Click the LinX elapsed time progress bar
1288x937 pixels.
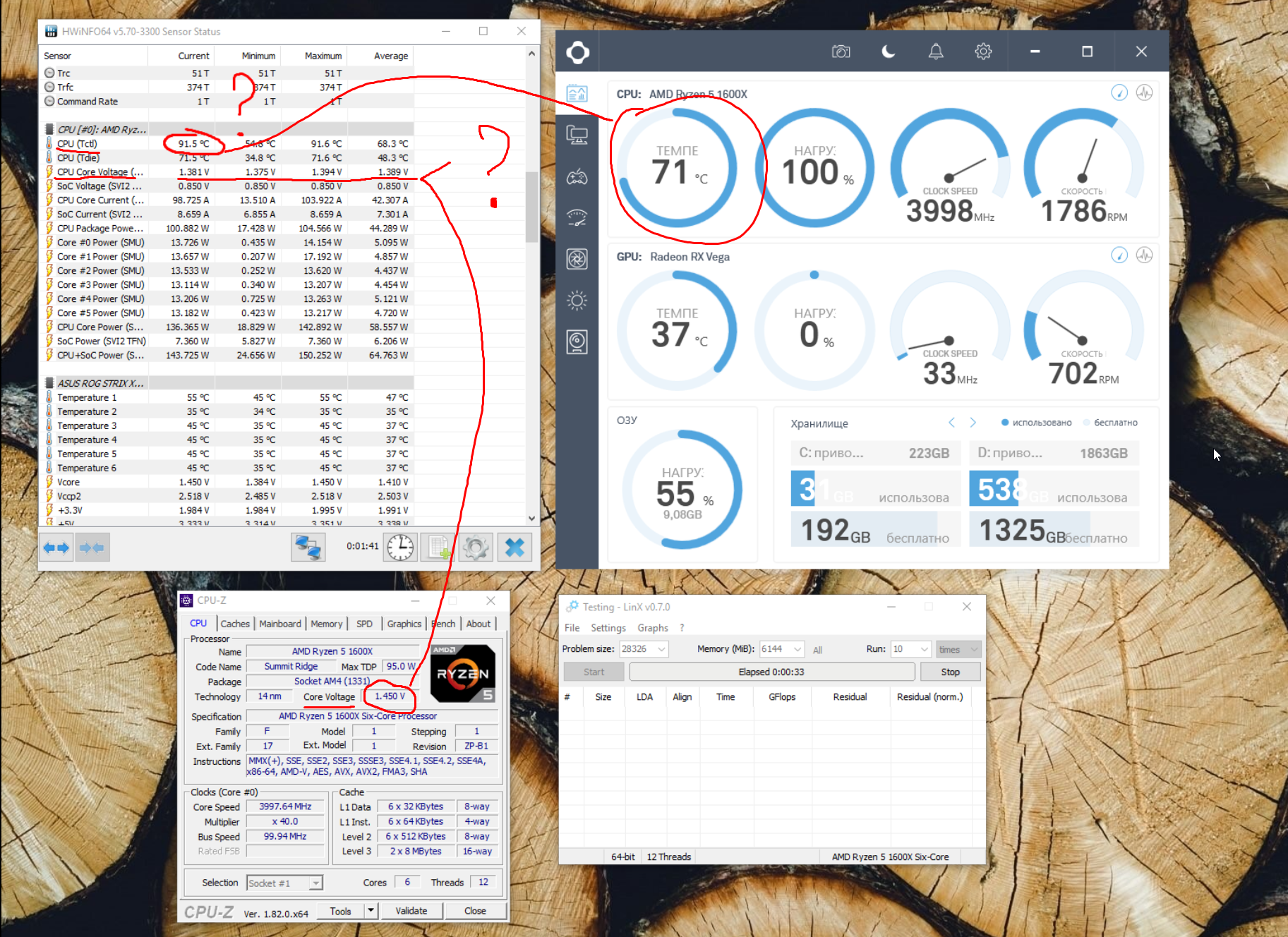coord(771,672)
